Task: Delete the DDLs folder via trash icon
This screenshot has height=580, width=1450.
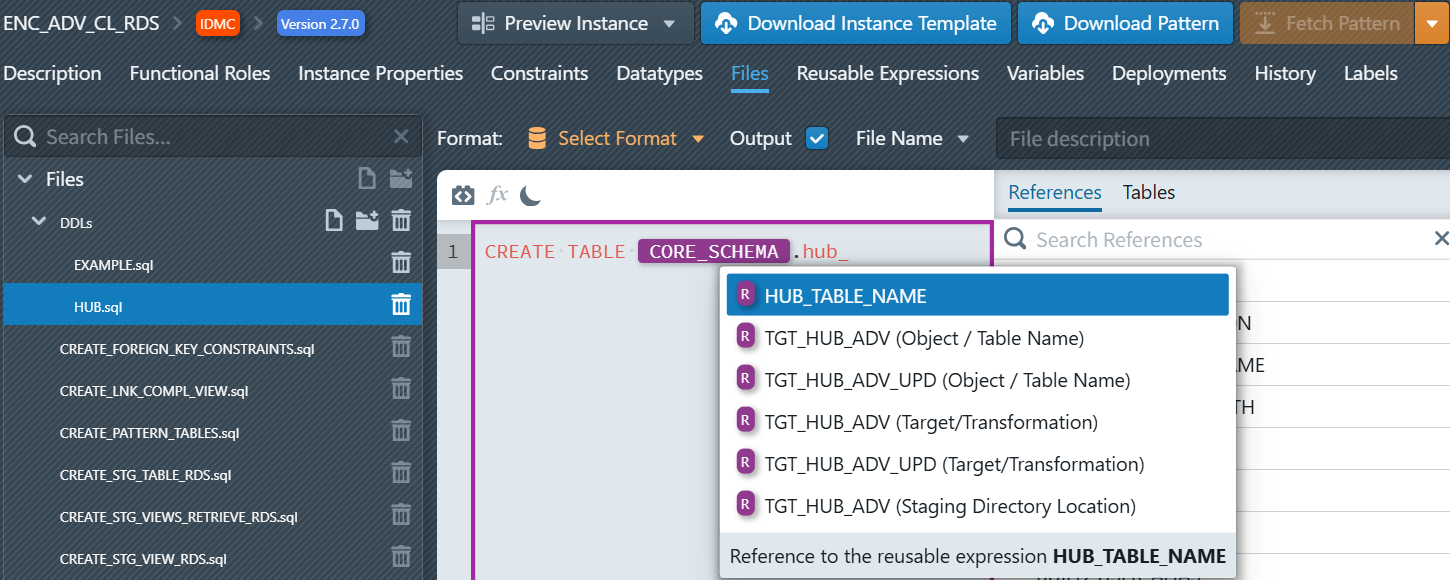Action: pyautogui.click(x=401, y=221)
